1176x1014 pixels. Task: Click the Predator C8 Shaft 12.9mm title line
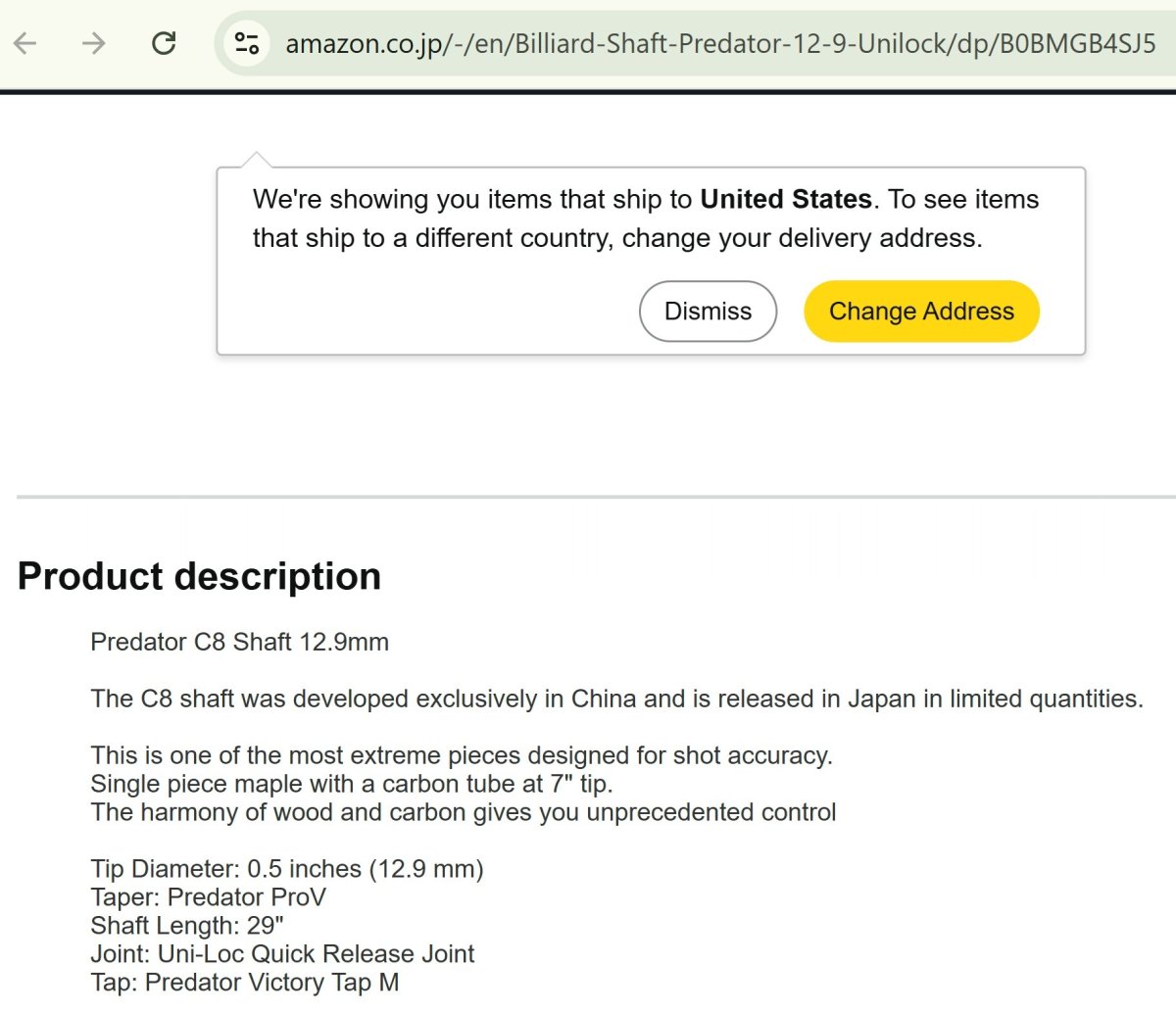240,642
